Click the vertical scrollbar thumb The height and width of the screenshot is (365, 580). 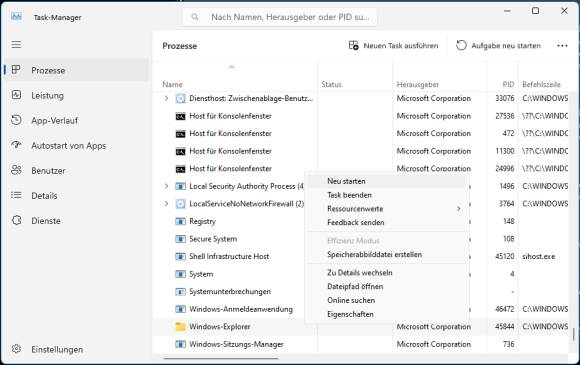574,334
